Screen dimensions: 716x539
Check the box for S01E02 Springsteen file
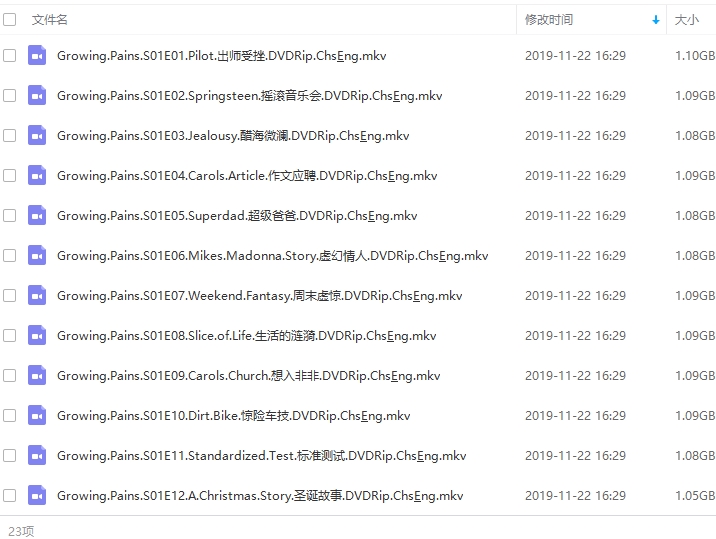click(10, 95)
